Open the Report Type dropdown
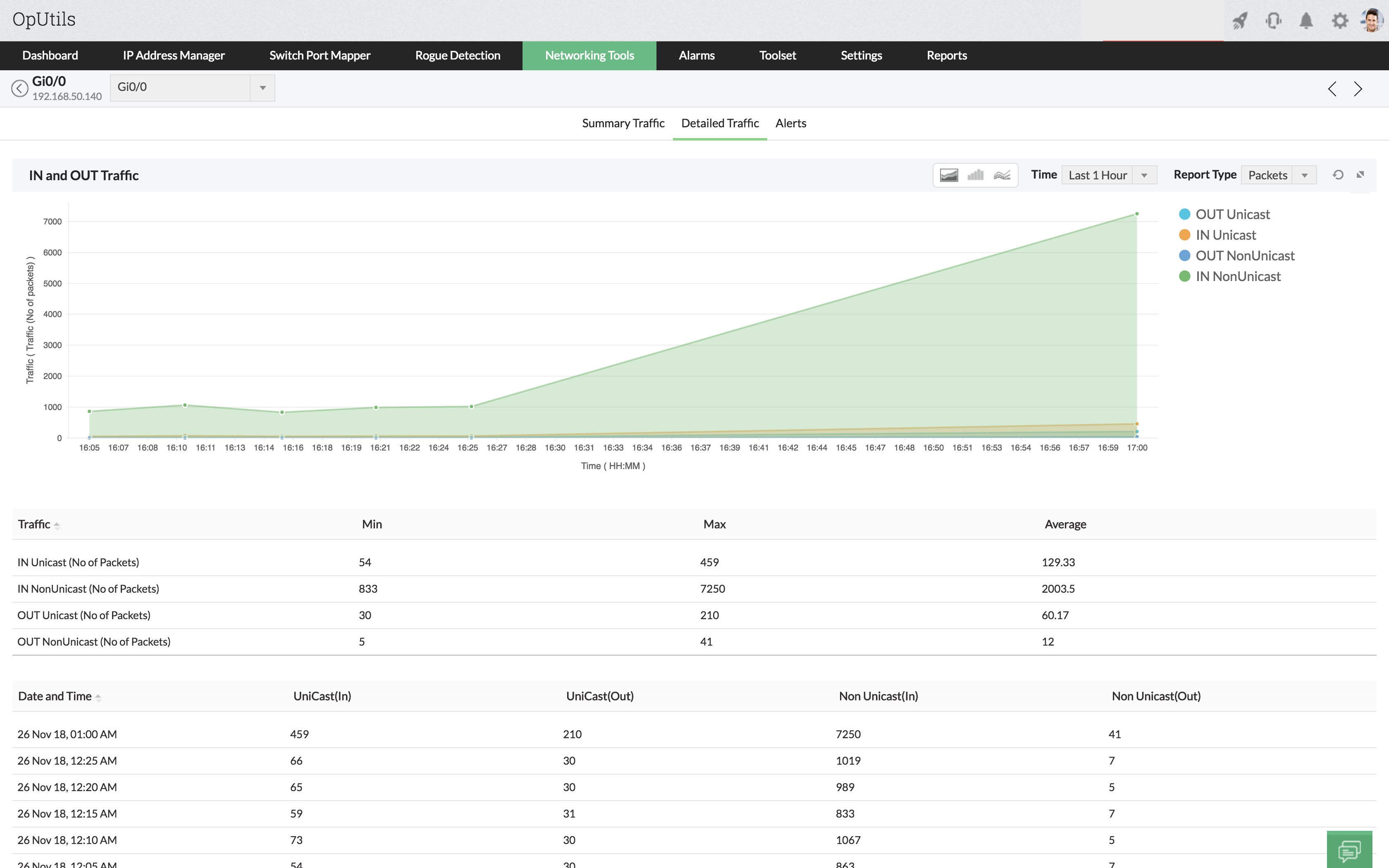 click(1278, 175)
